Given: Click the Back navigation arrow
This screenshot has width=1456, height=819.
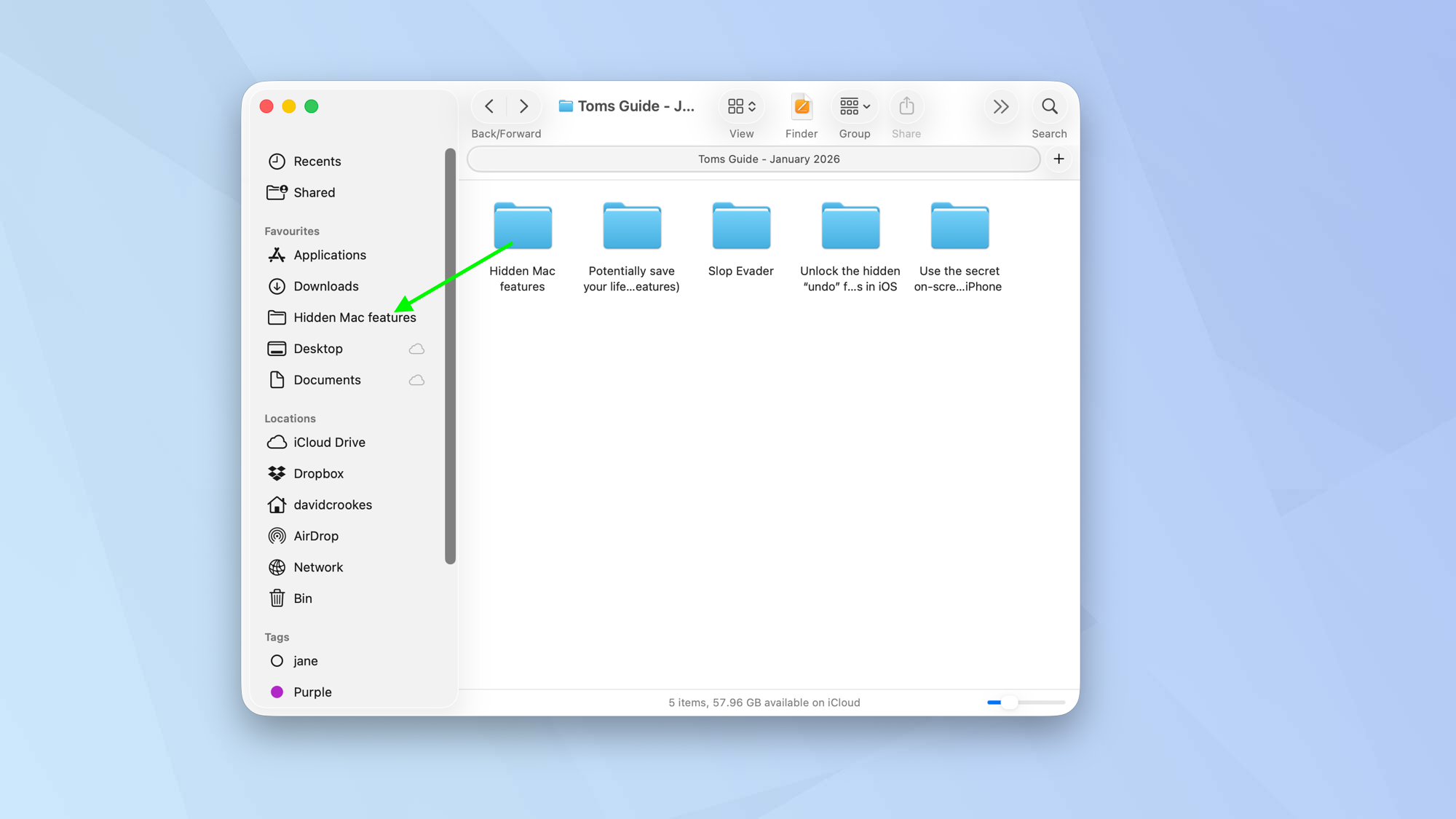Looking at the screenshot, I should coord(489,106).
